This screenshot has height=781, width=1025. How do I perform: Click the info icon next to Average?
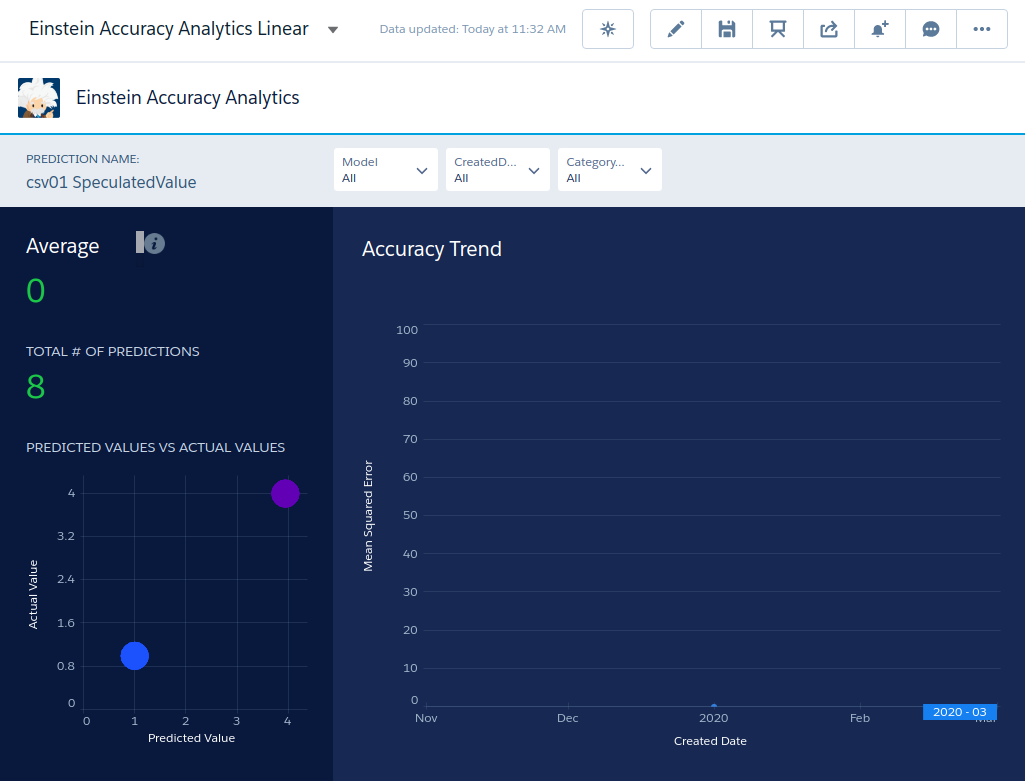[154, 244]
